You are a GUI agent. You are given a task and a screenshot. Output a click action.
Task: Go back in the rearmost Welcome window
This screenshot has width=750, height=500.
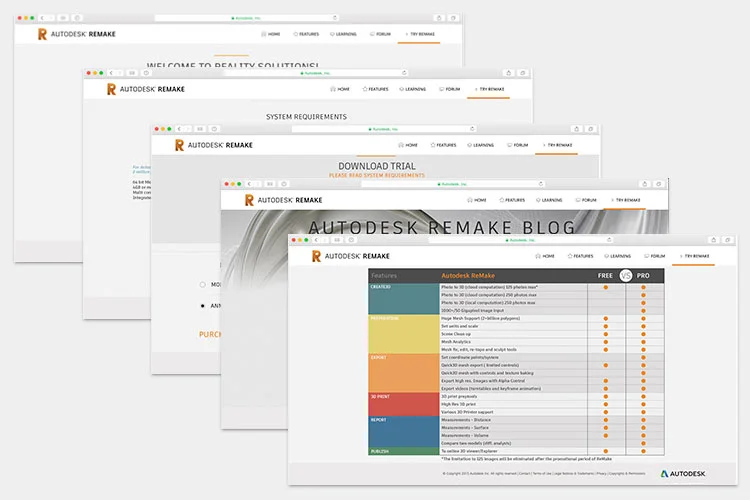click(42, 18)
